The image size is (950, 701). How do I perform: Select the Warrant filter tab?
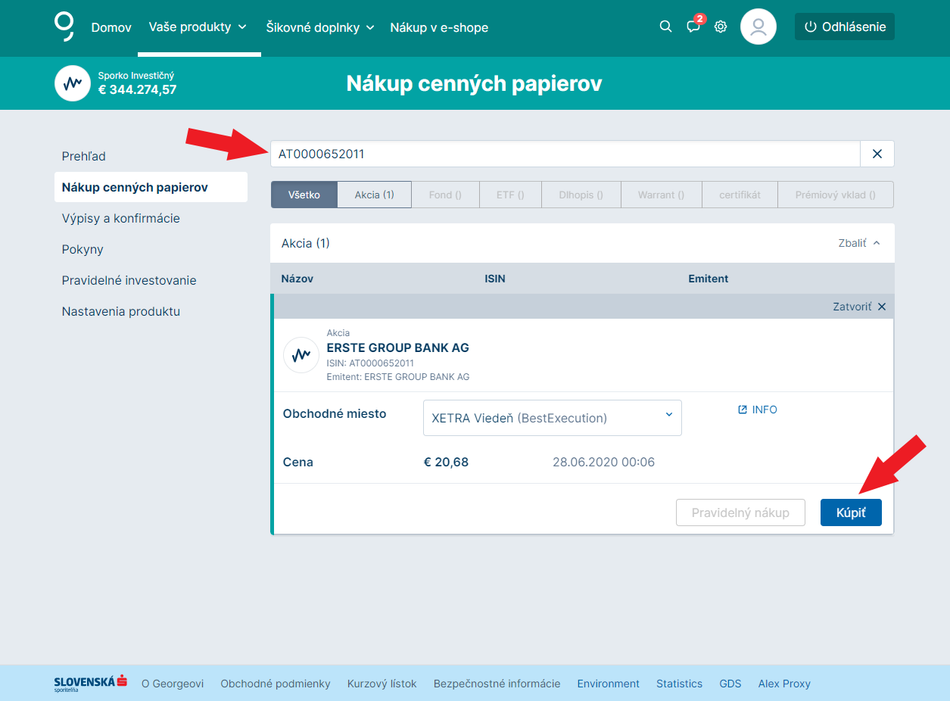pos(661,194)
